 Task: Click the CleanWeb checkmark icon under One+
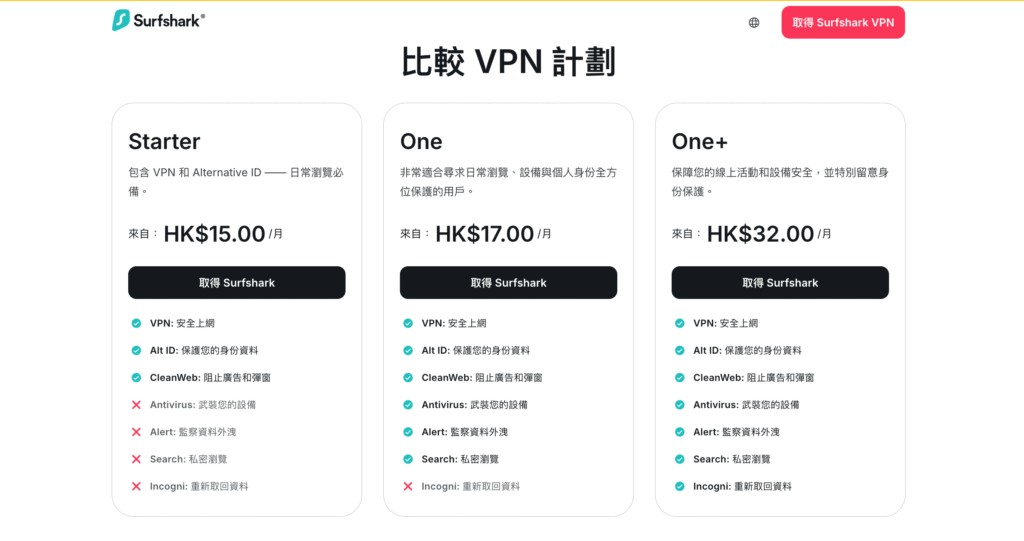(680, 378)
